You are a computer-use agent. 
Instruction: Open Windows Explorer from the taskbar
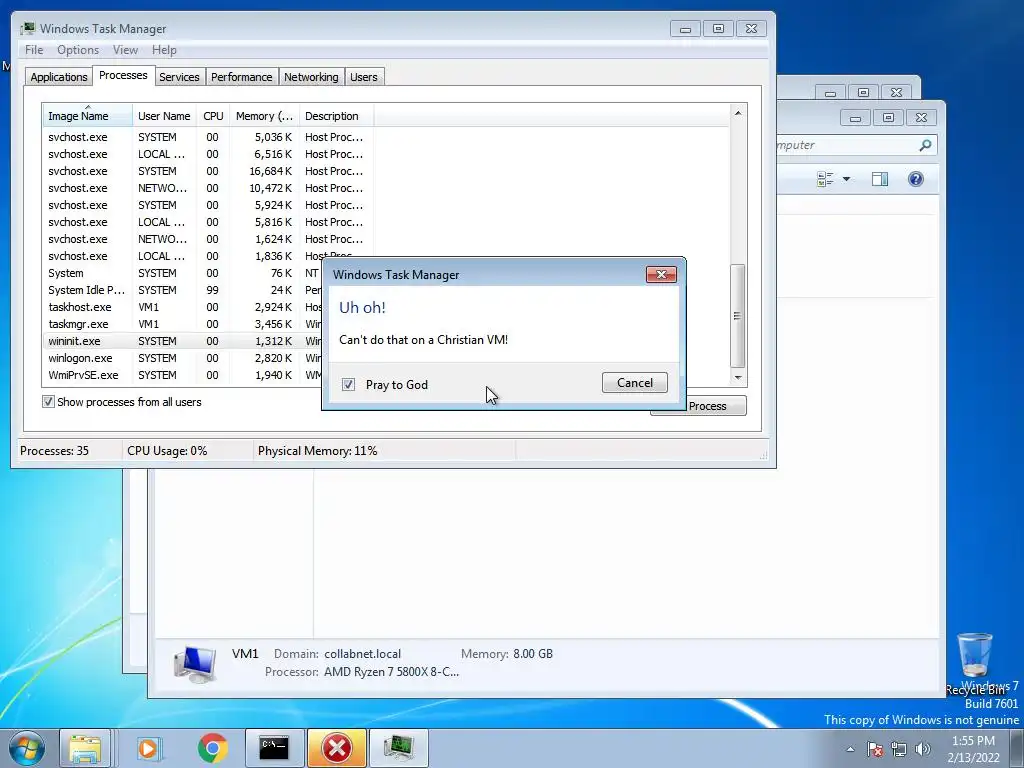85,748
